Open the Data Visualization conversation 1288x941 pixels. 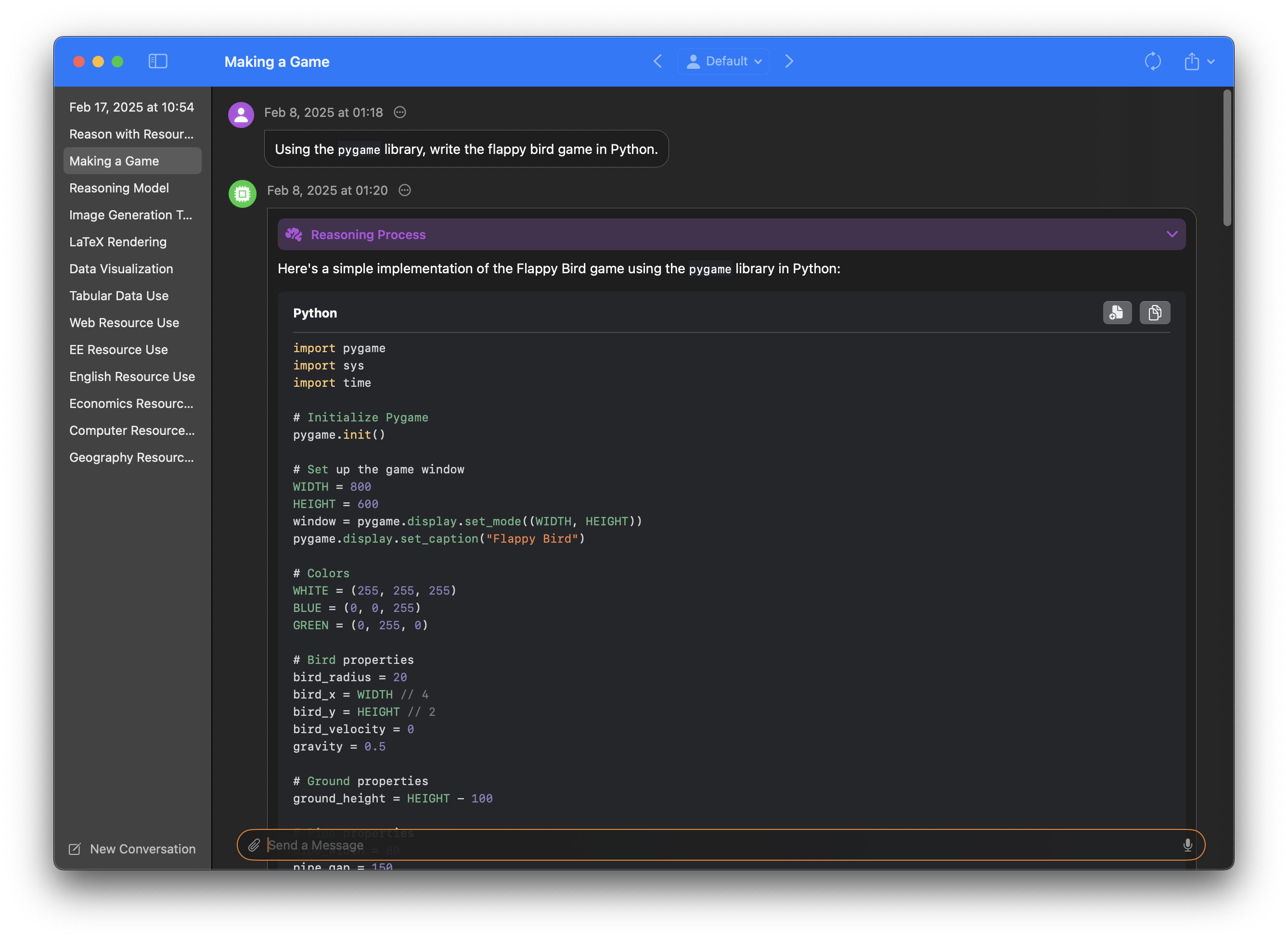(132, 268)
